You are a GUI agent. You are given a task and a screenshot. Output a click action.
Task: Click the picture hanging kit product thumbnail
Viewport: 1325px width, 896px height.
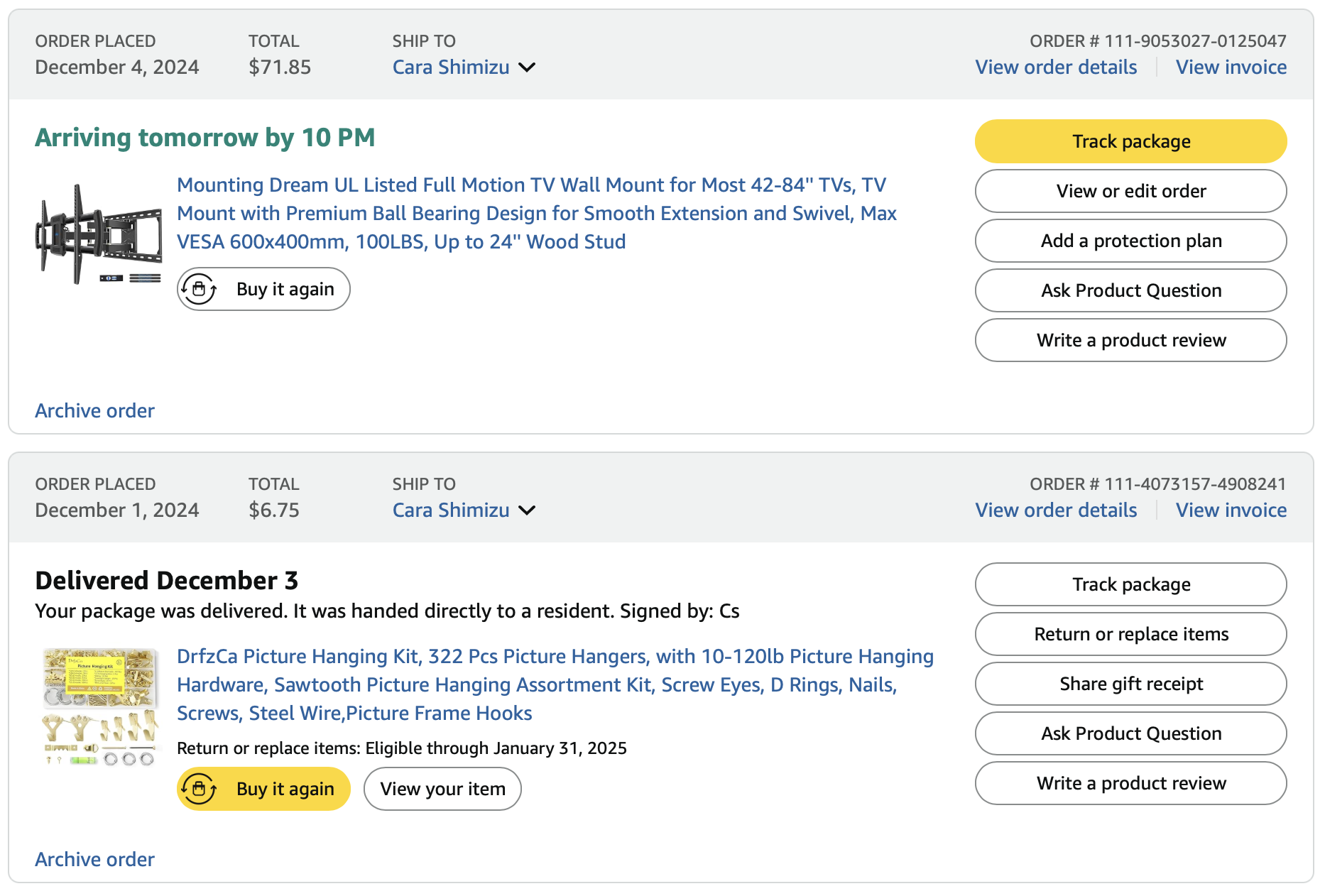coord(98,706)
